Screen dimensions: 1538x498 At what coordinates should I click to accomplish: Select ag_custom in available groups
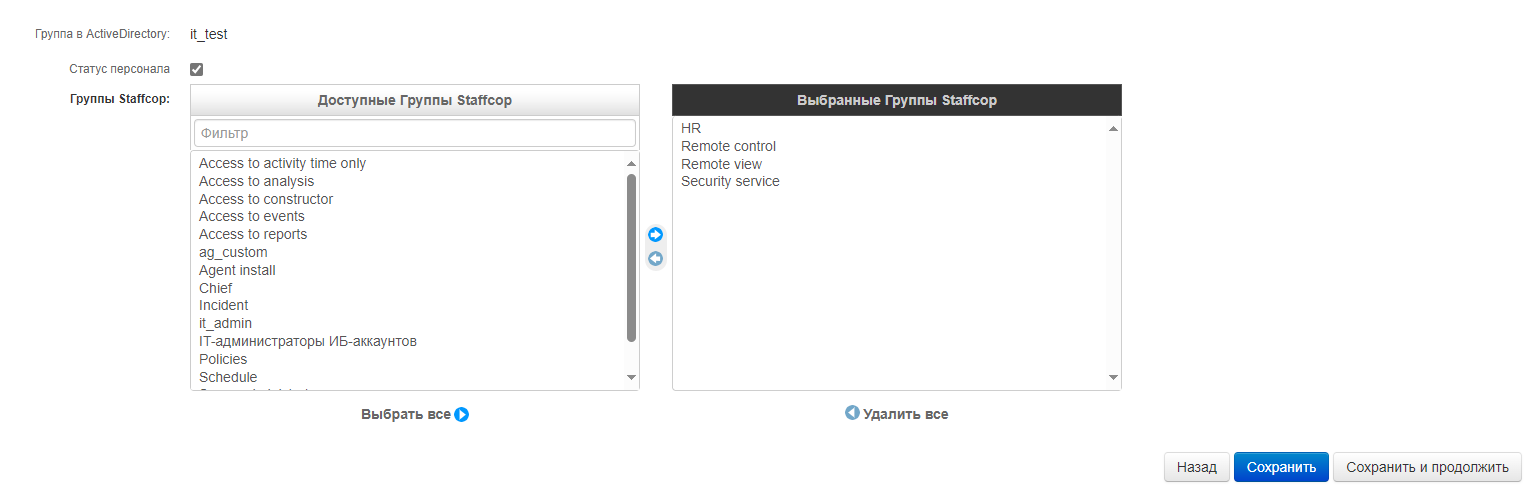408,252
